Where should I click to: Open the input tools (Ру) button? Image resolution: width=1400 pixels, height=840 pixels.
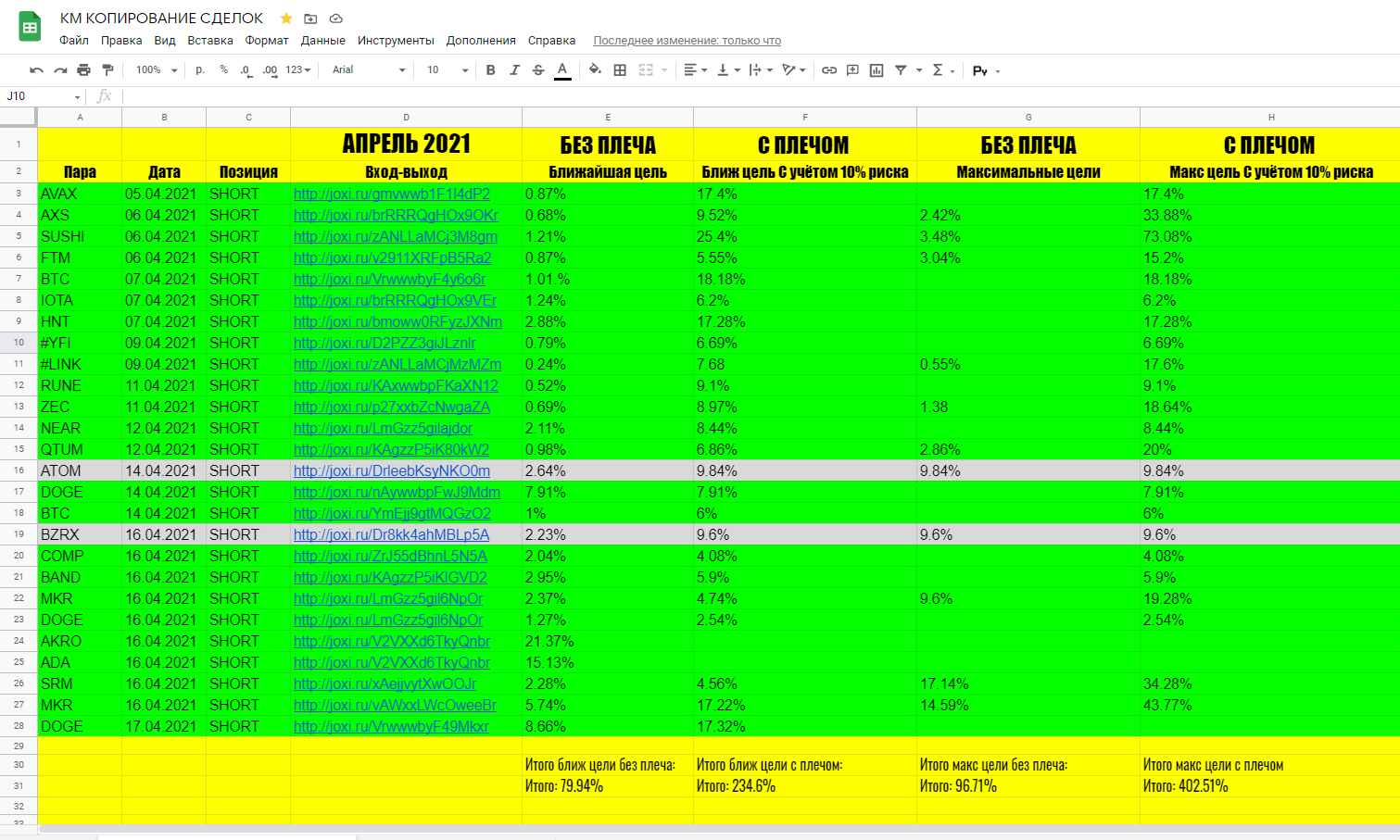[986, 70]
